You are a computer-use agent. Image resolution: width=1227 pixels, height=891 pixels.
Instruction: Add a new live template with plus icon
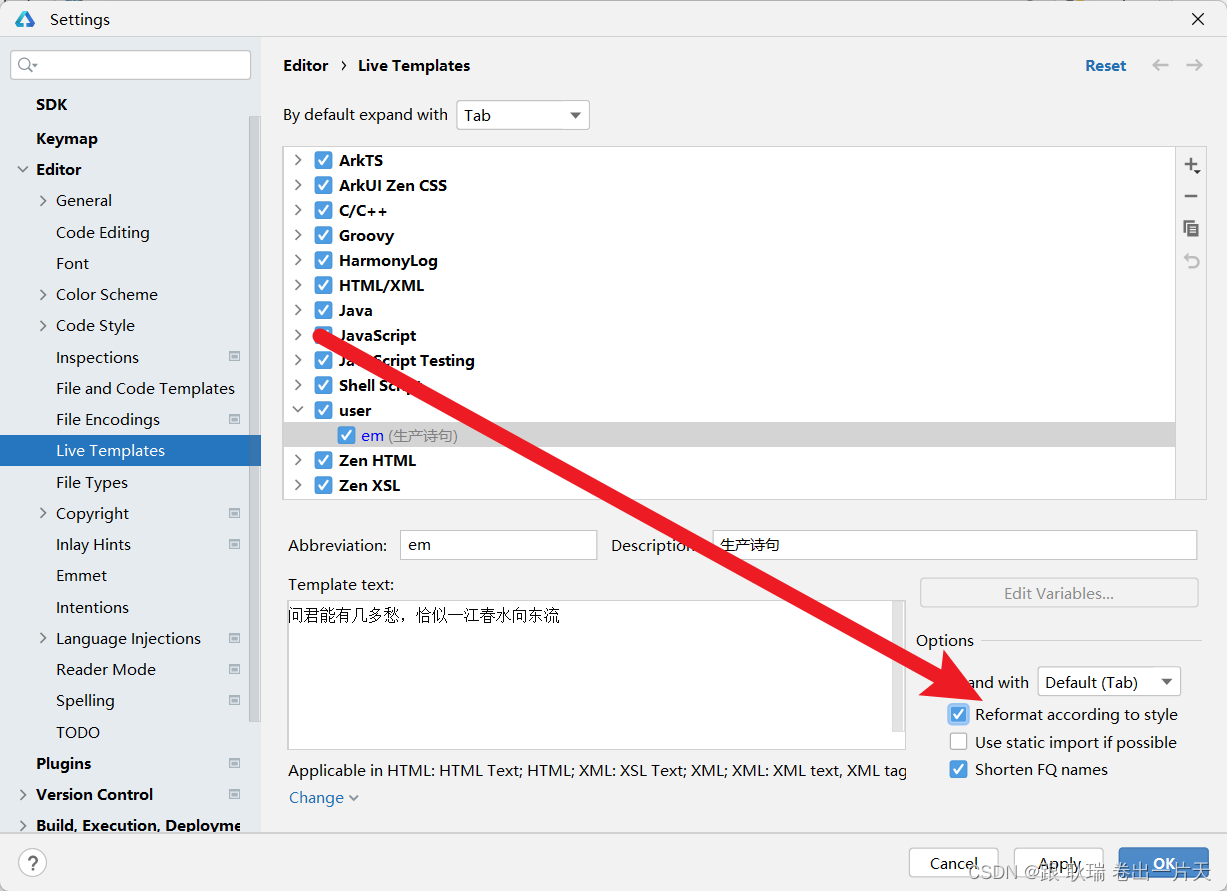[1191, 165]
